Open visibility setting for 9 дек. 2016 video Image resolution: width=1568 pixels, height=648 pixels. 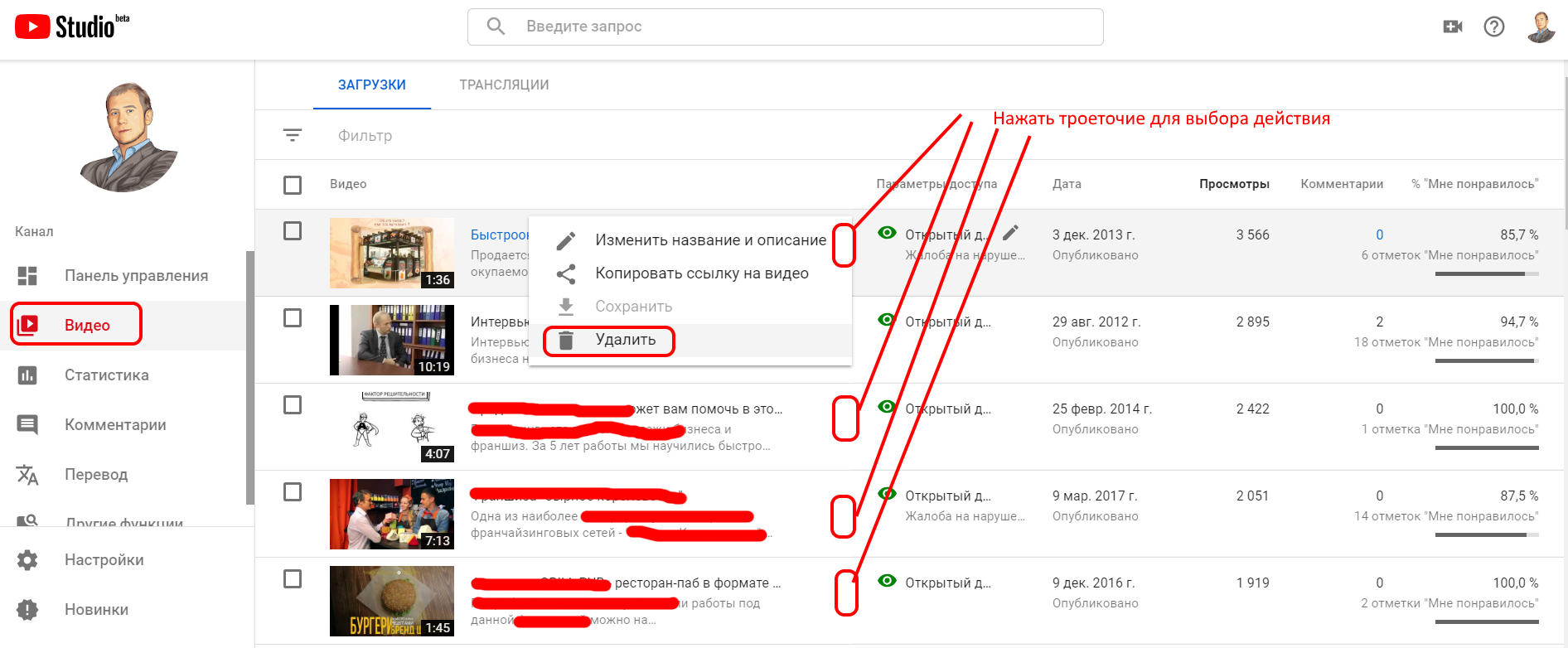[x=947, y=583]
